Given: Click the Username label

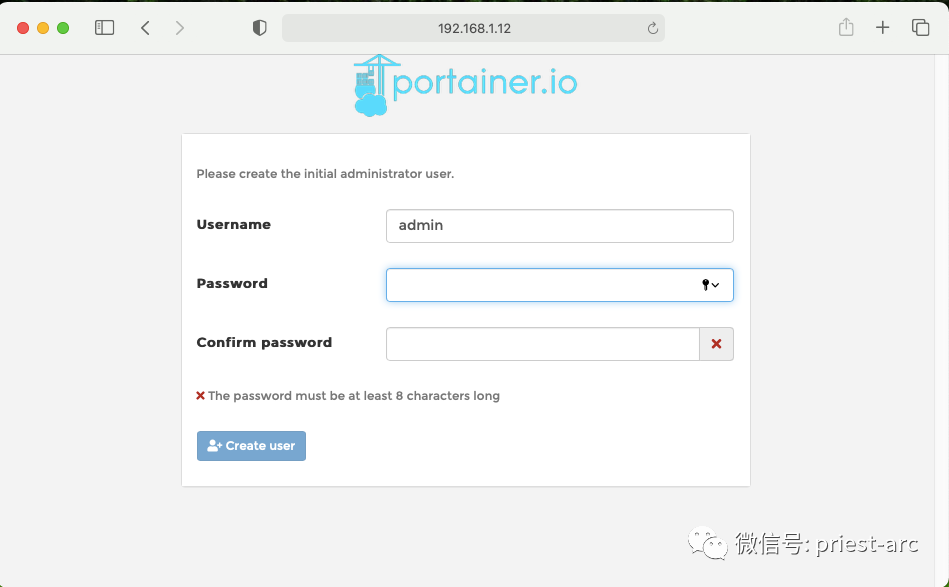Looking at the screenshot, I should [x=234, y=225].
